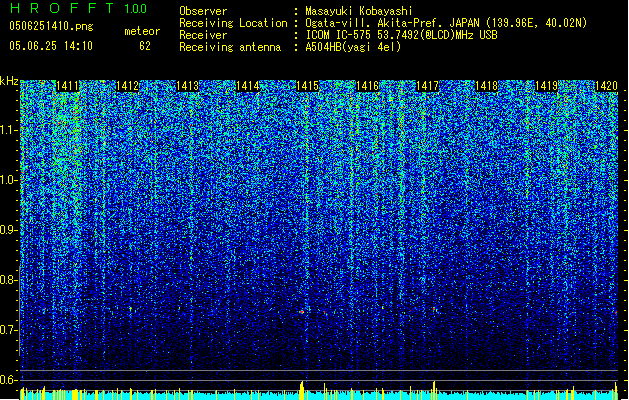Select the Ogata-vill. Akita-Pref. JAPAN location text
This screenshot has height=400, width=629.
tap(446, 23)
